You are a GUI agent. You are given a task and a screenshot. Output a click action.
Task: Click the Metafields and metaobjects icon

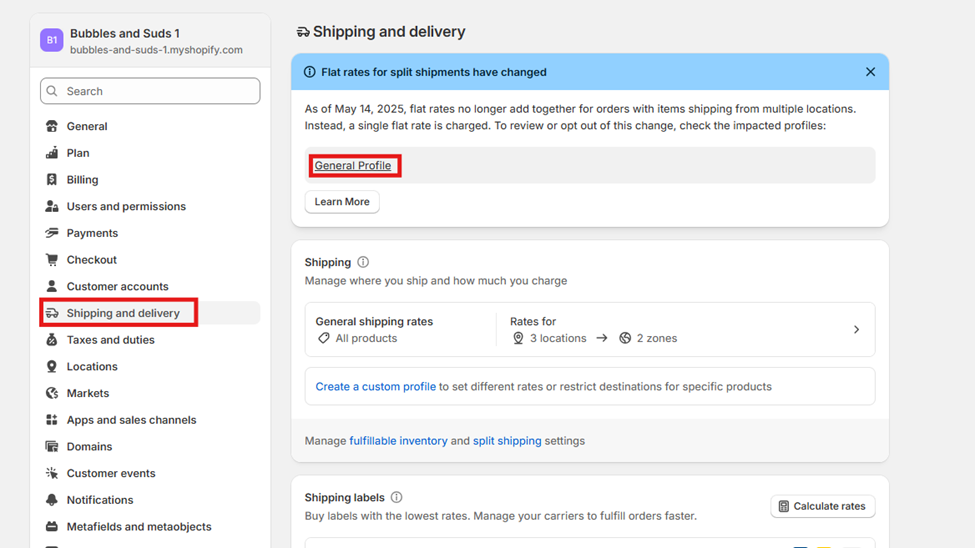[52, 527]
